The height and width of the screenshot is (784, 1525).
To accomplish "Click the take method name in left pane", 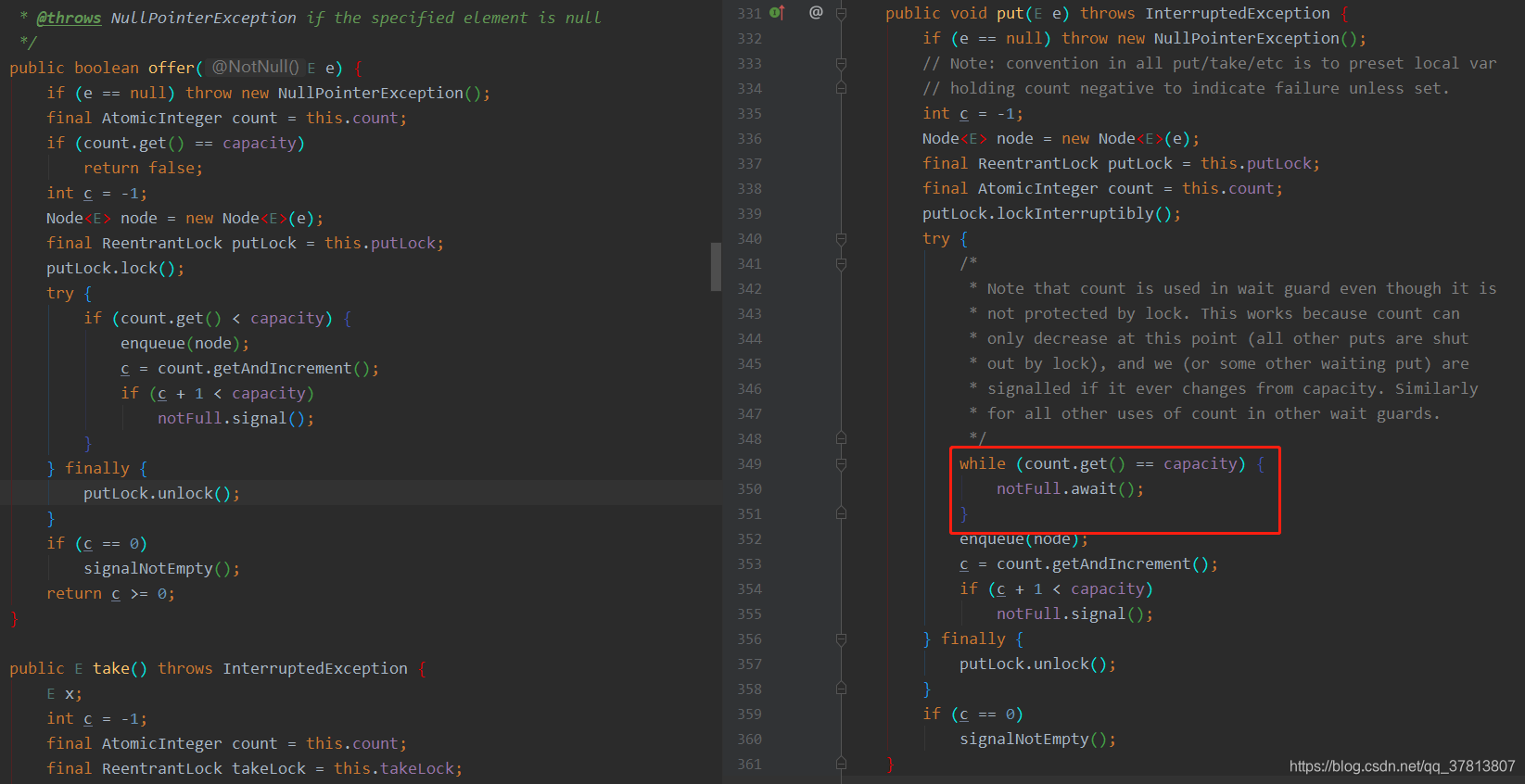I will pyautogui.click(x=111, y=668).
